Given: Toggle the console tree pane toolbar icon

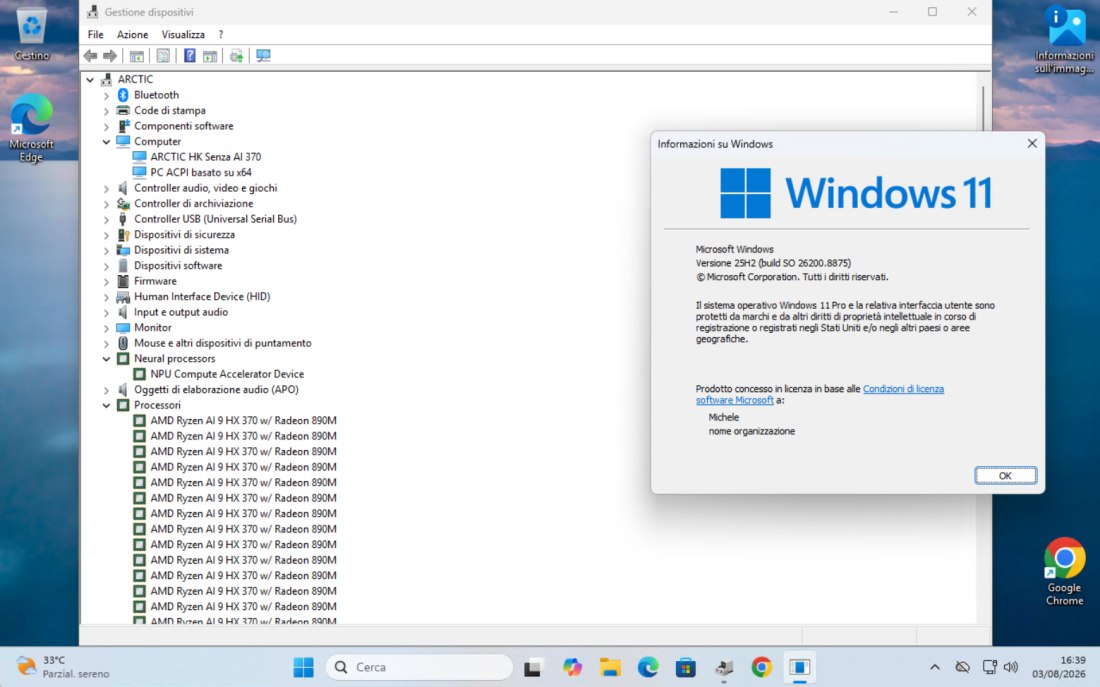Looking at the screenshot, I should click(x=137, y=55).
